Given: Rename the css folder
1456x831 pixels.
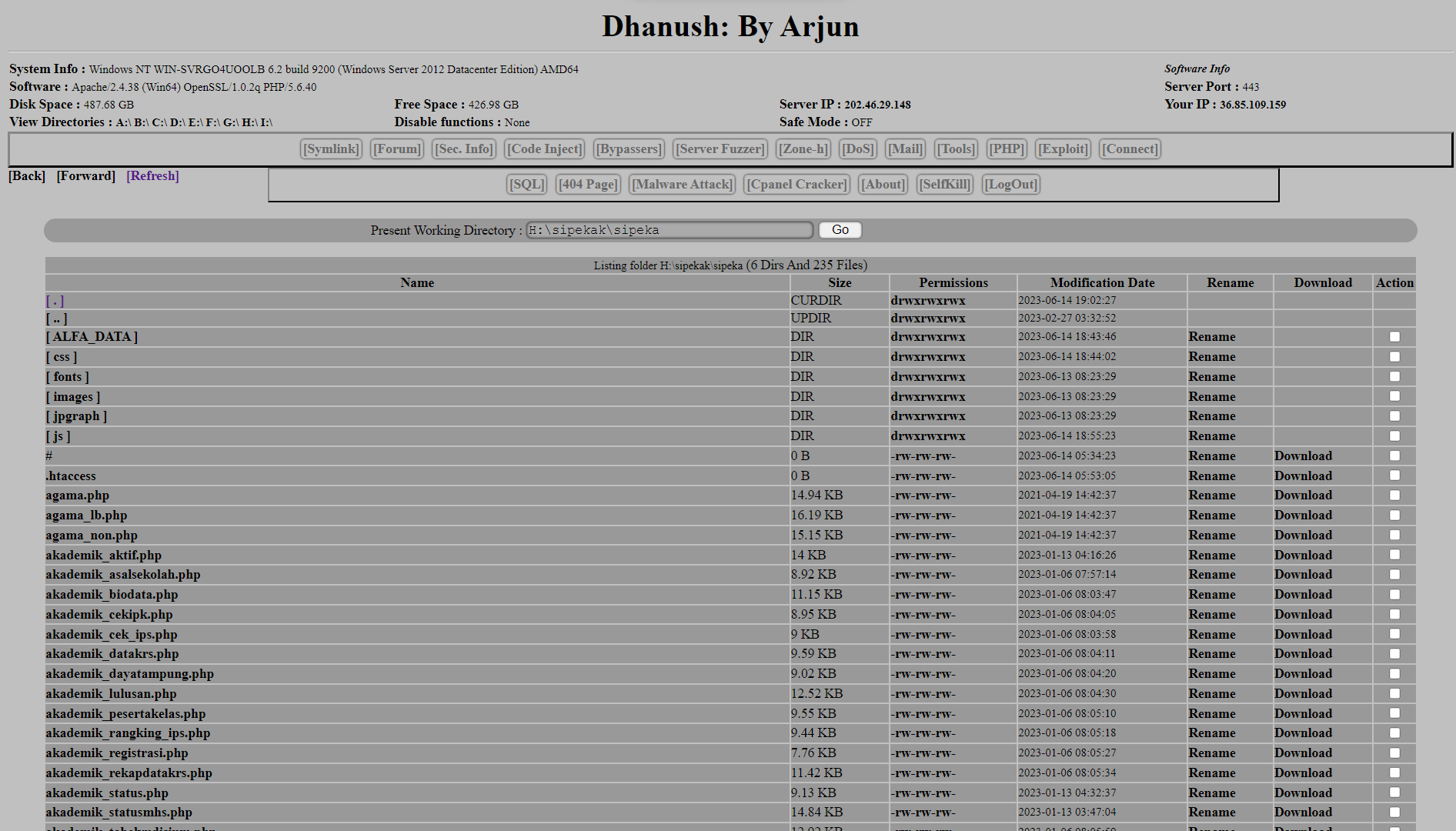Looking at the screenshot, I should tap(1212, 357).
